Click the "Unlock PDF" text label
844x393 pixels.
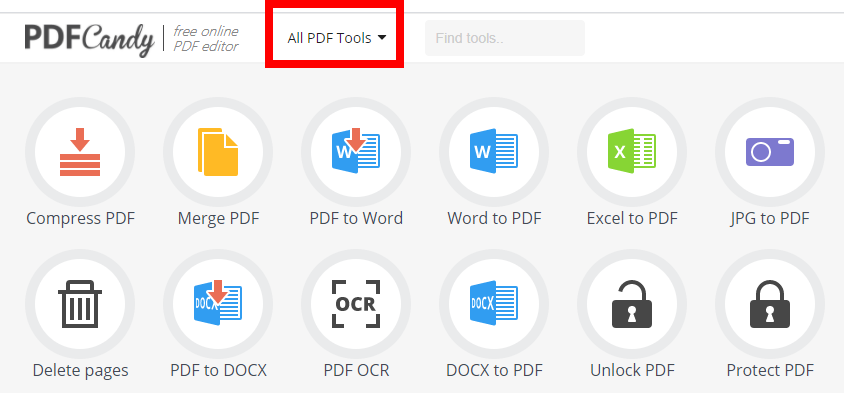(632, 371)
